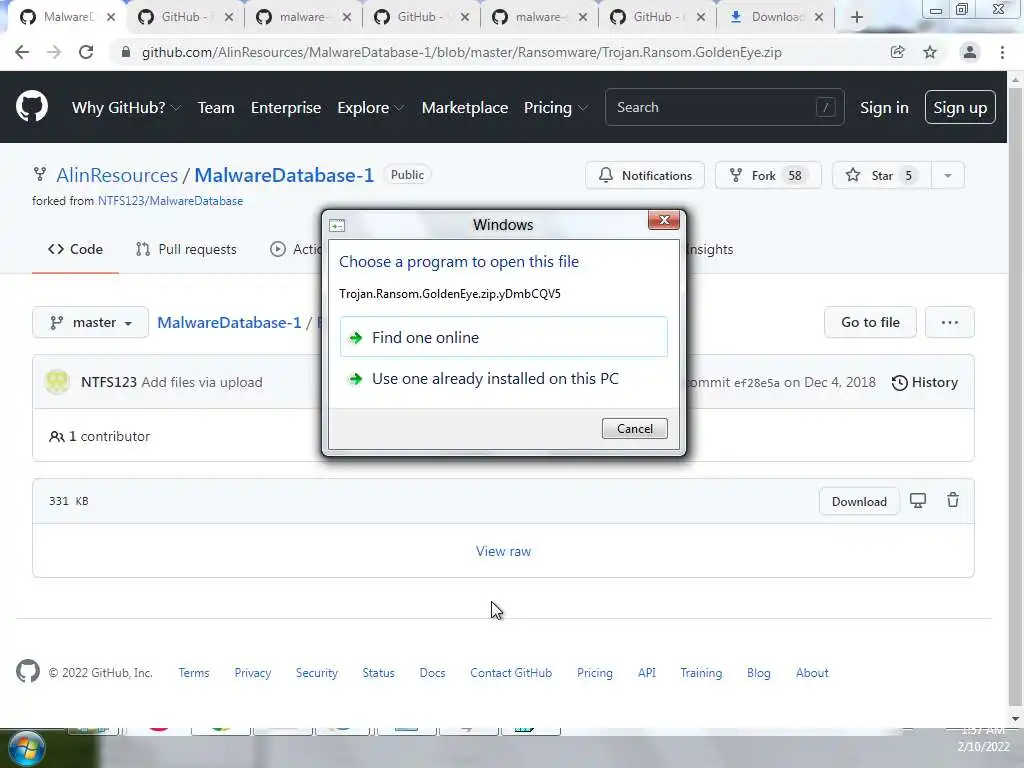1024x768 pixels.
Task: Go back using browser back arrow
Action: 22,52
